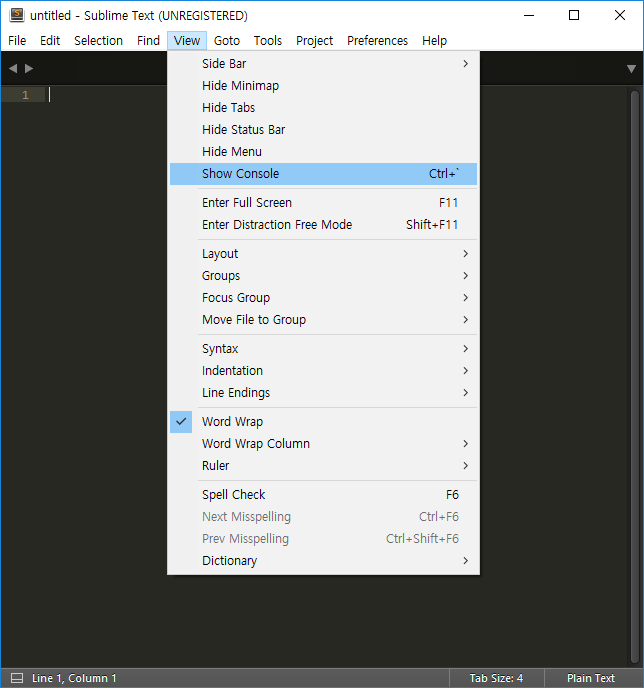644x688 pixels.
Task: Choose Hide Menu
Action: tap(323, 151)
